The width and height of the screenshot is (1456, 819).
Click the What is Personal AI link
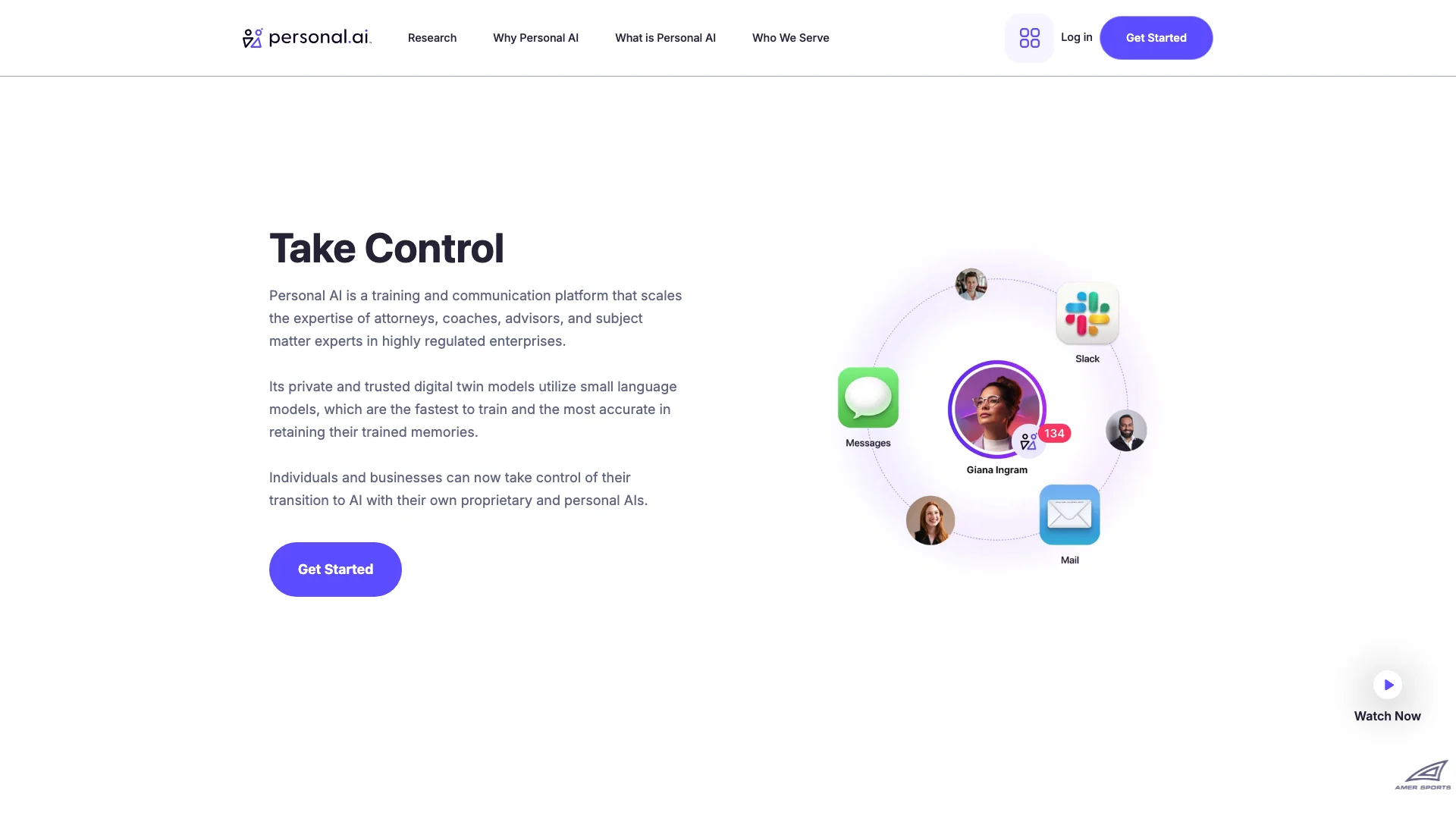click(x=665, y=37)
